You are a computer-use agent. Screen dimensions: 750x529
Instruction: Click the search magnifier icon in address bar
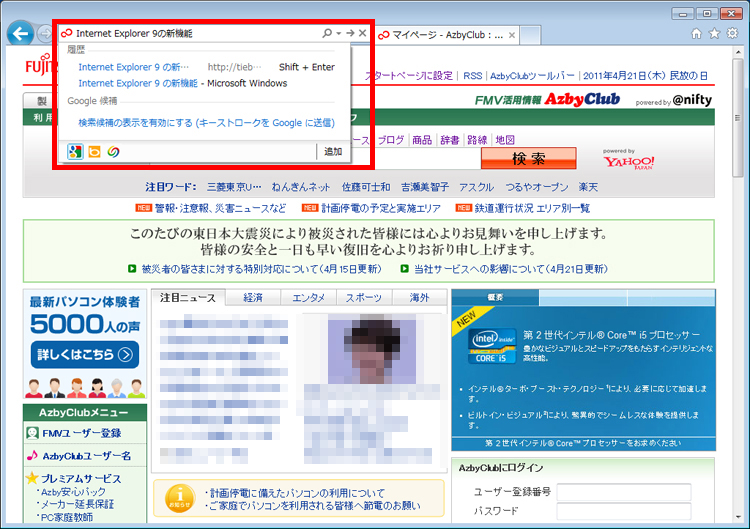click(327, 33)
